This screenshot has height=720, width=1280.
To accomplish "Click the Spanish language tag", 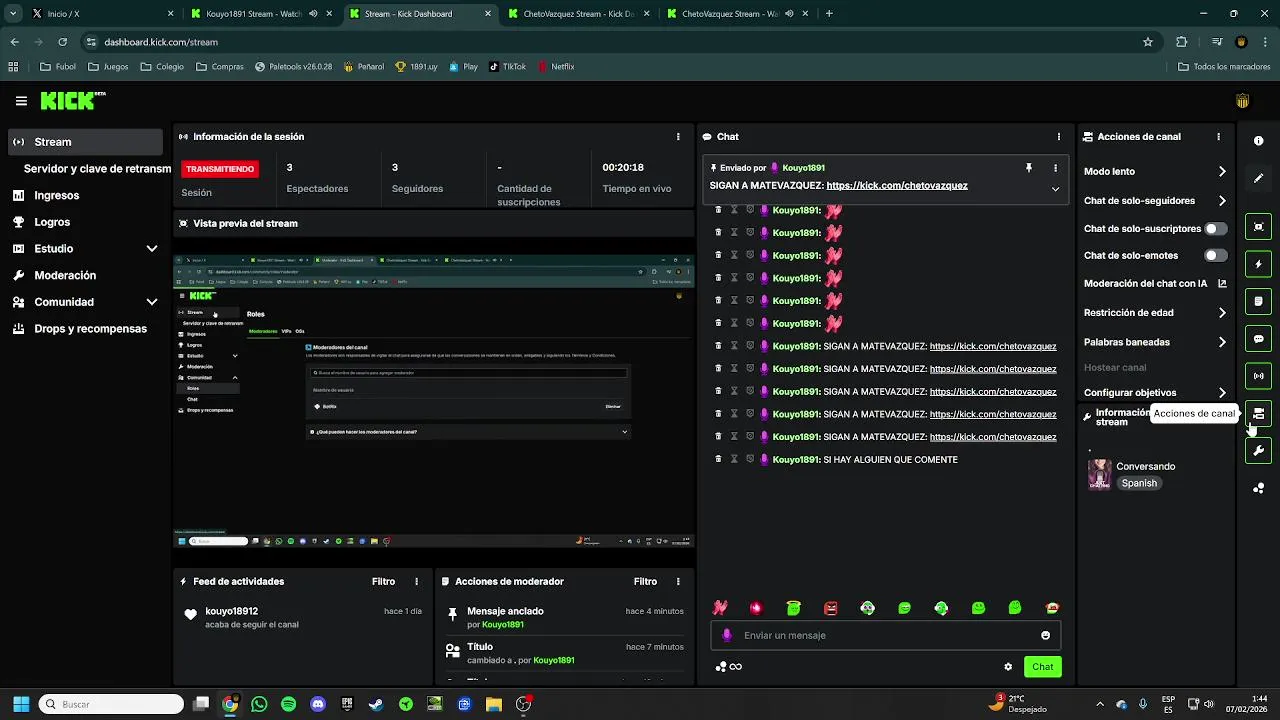I will (1139, 483).
